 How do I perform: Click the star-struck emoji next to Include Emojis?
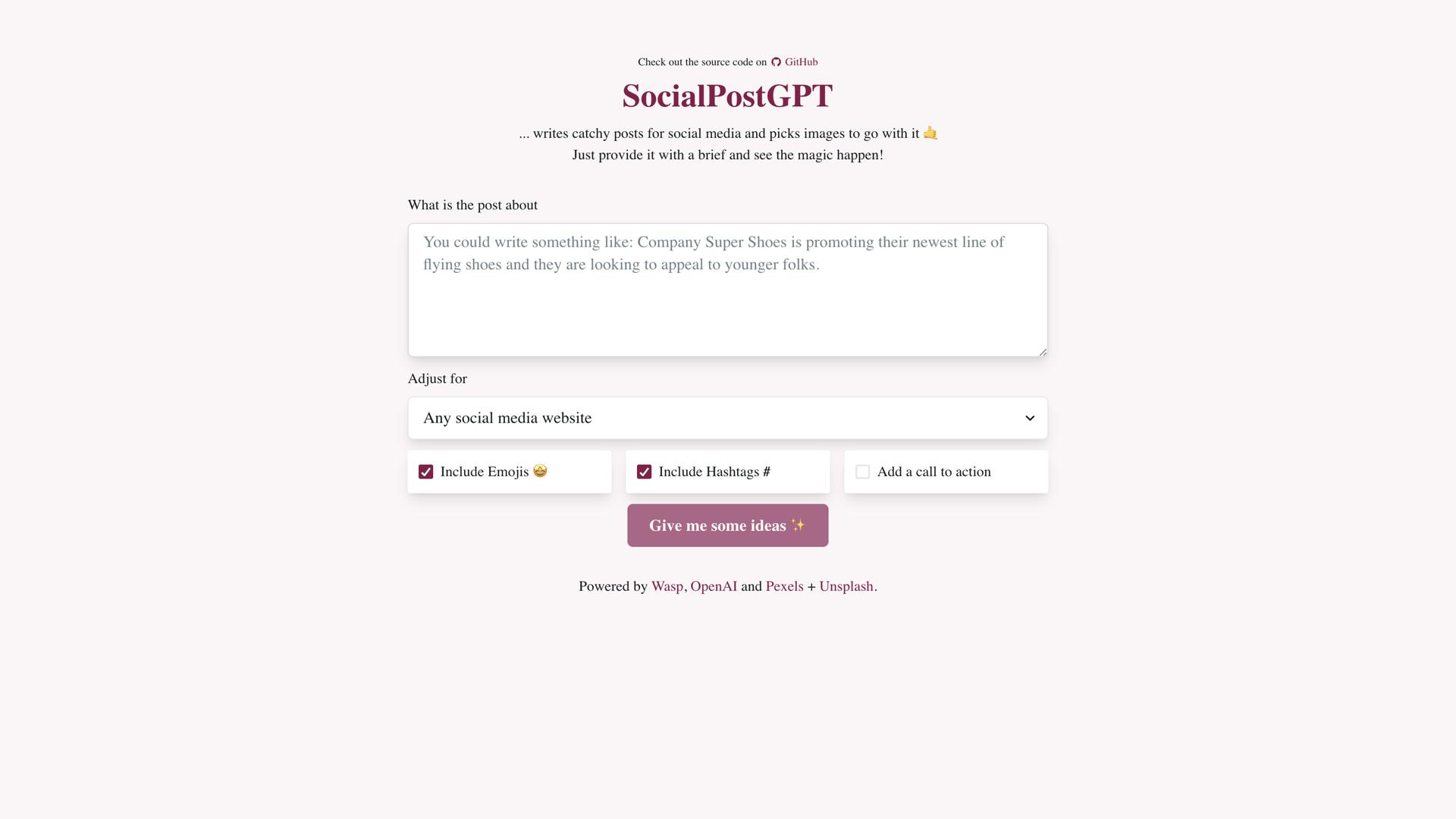(x=540, y=472)
